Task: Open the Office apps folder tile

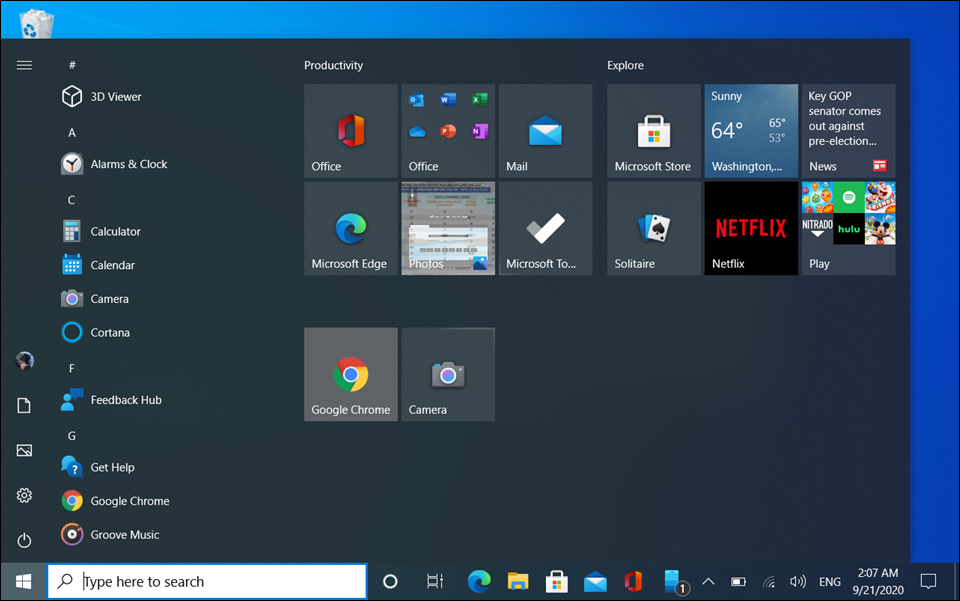Action: click(x=447, y=131)
